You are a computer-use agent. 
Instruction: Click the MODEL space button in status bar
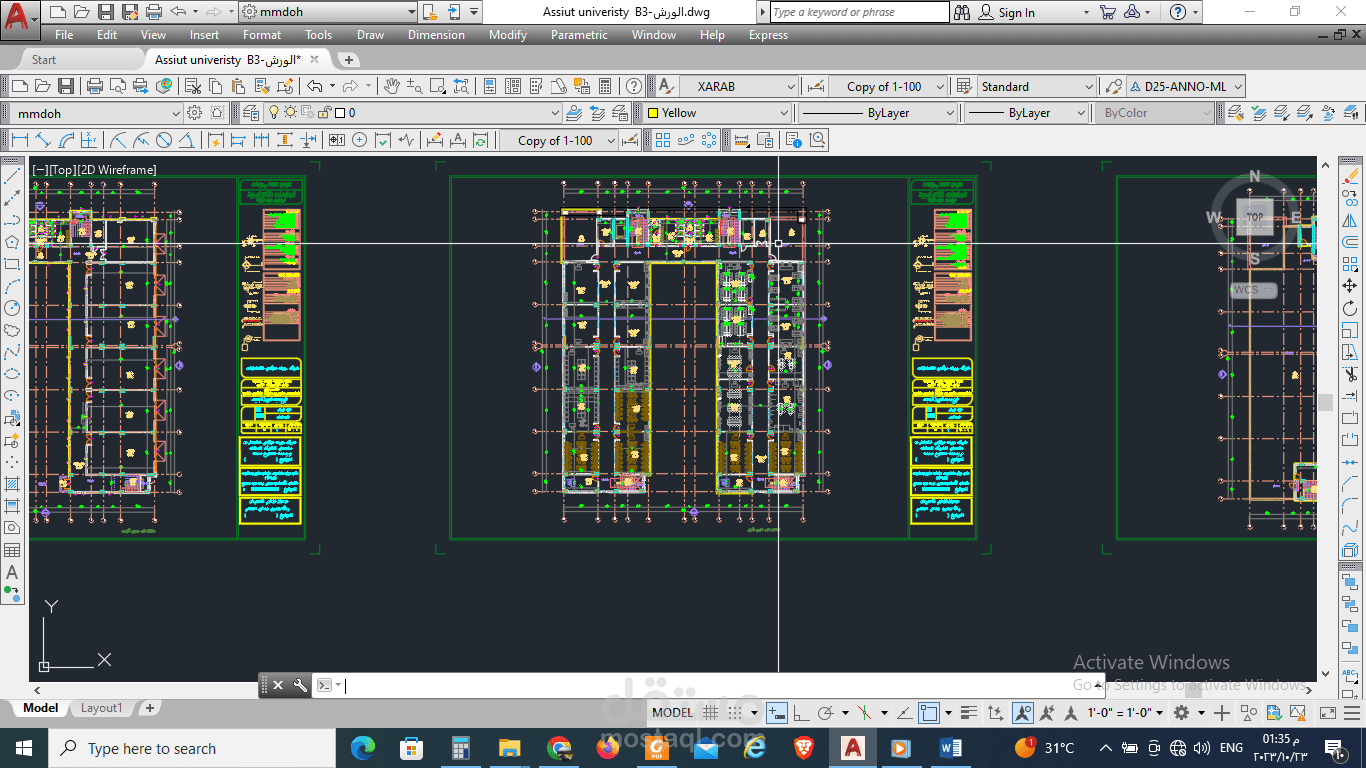(672, 713)
